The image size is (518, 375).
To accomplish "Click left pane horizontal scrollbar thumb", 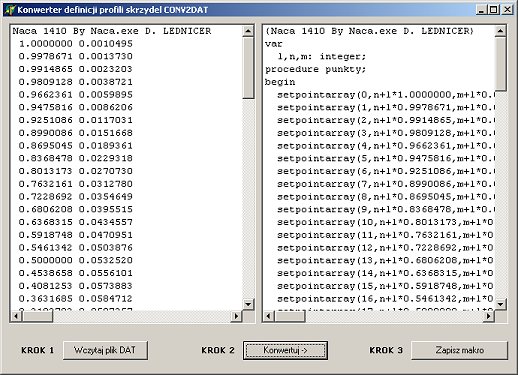I will coord(37,316).
